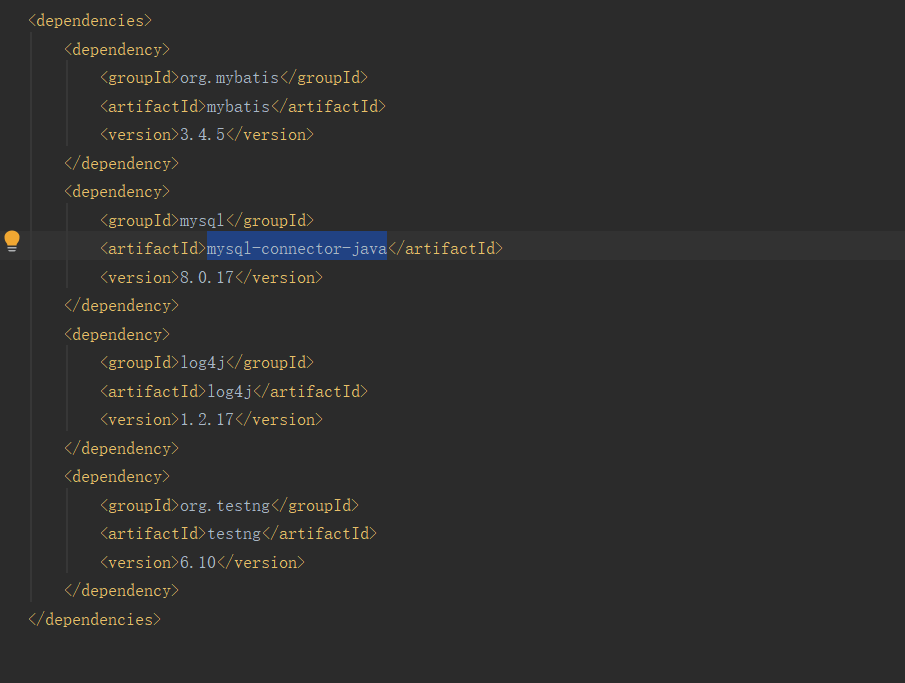
Task: Click the closing dependencies tag at bottom
Action: [95, 619]
